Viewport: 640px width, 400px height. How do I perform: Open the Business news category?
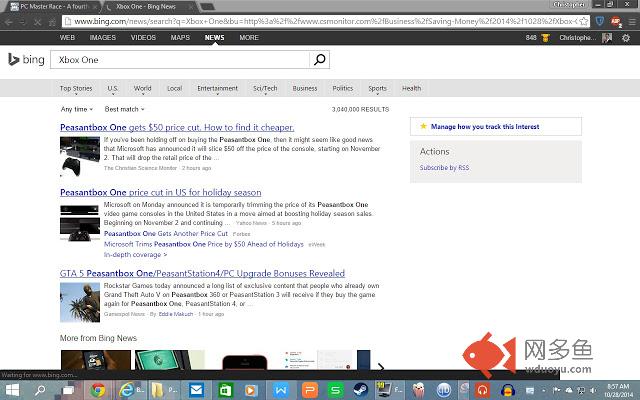pyautogui.click(x=304, y=88)
